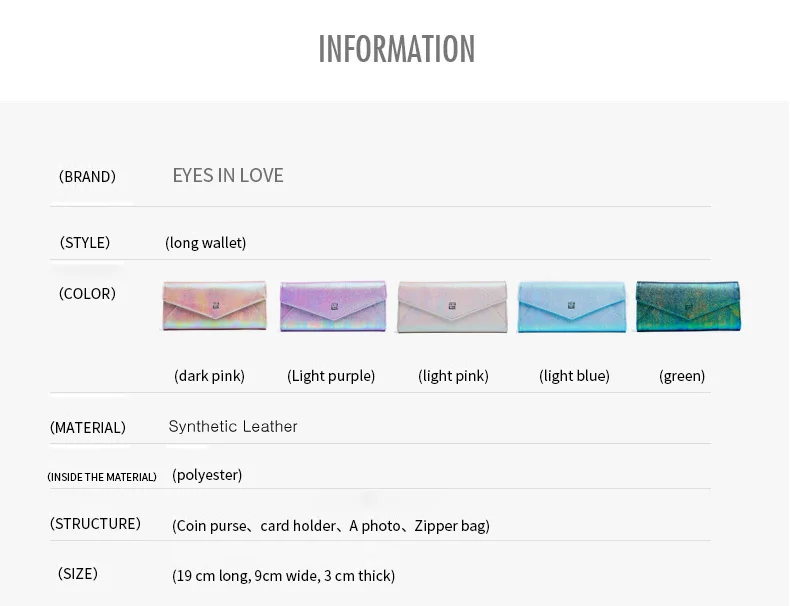Click the (long wallet) style text
The width and height of the screenshot is (790, 606).
(206, 243)
